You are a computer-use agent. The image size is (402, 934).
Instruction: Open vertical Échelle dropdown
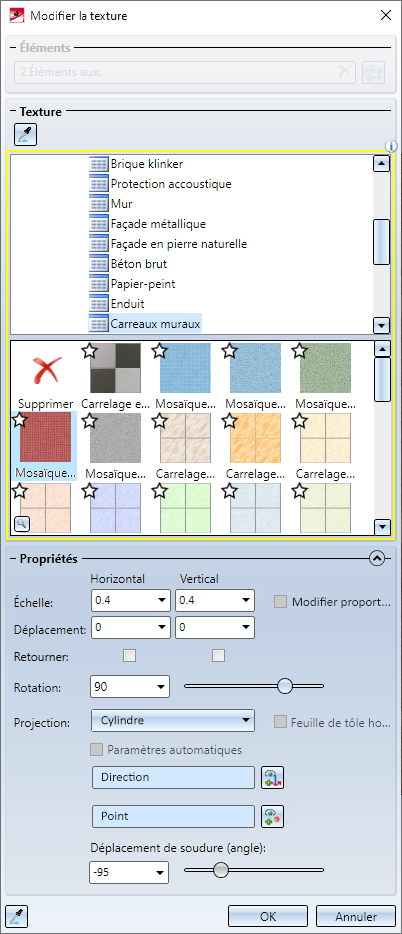pos(245,600)
